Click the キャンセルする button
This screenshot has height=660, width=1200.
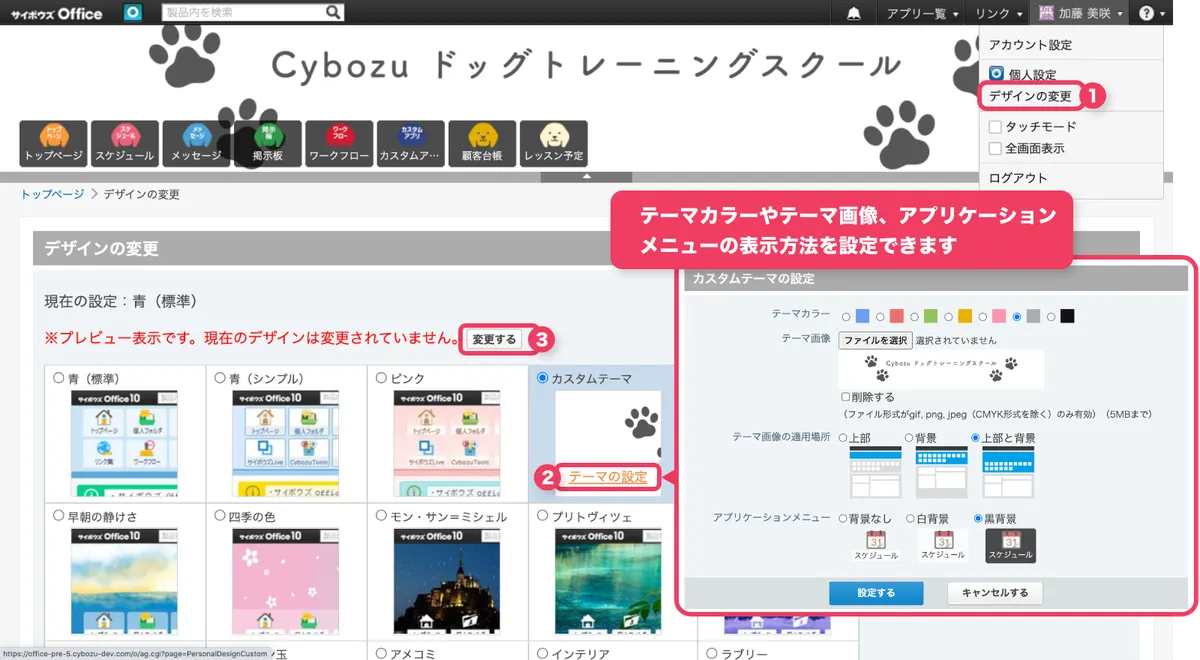[995, 593]
